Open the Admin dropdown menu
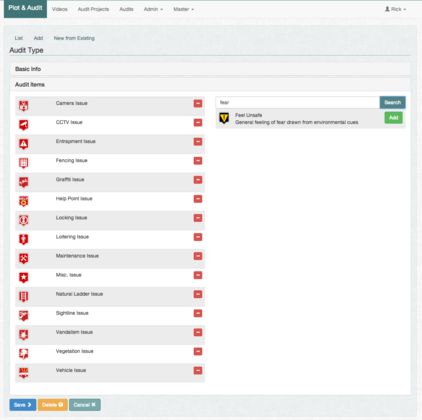Image resolution: width=422 pixels, height=420 pixels. pos(153,9)
